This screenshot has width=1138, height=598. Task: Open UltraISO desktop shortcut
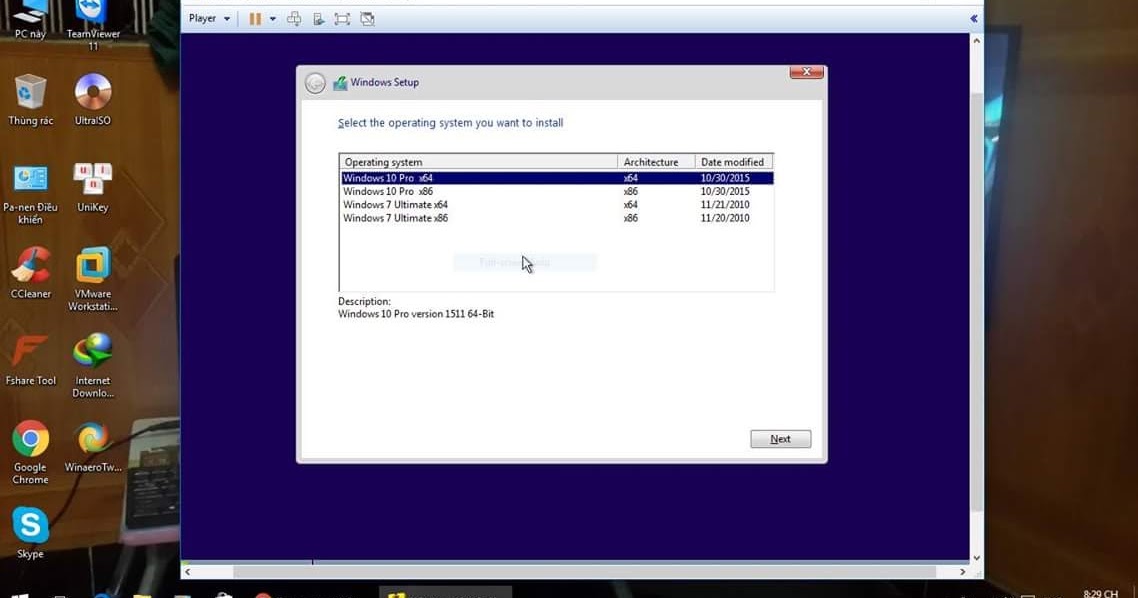tap(93, 100)
